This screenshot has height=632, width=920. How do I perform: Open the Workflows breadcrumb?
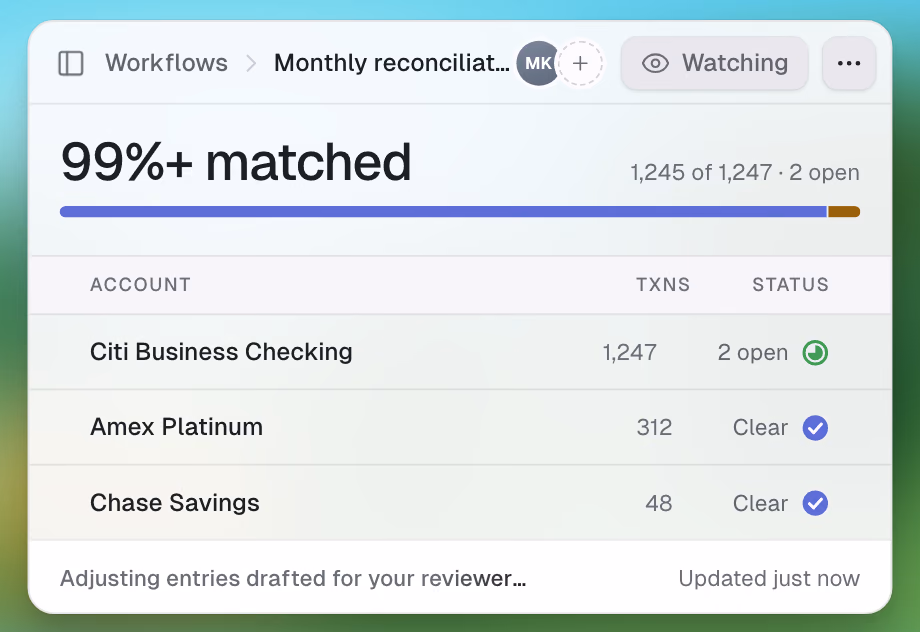pyautogui.click(x=166, y=63)
